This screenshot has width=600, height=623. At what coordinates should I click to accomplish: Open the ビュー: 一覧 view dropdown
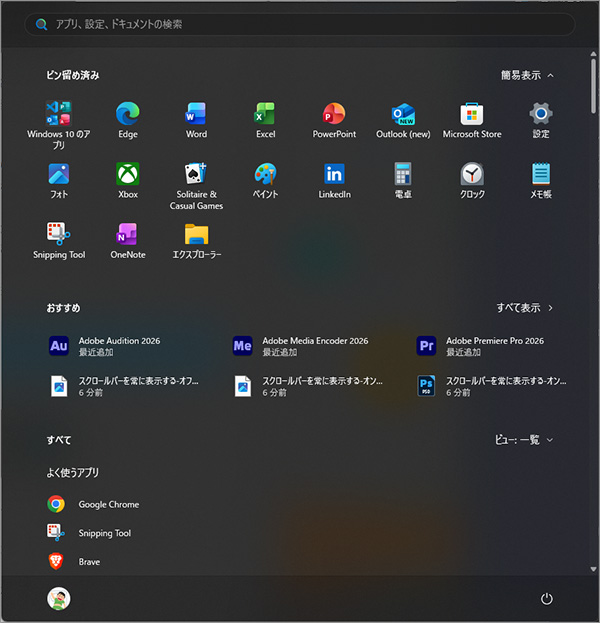tap(524, 440)
